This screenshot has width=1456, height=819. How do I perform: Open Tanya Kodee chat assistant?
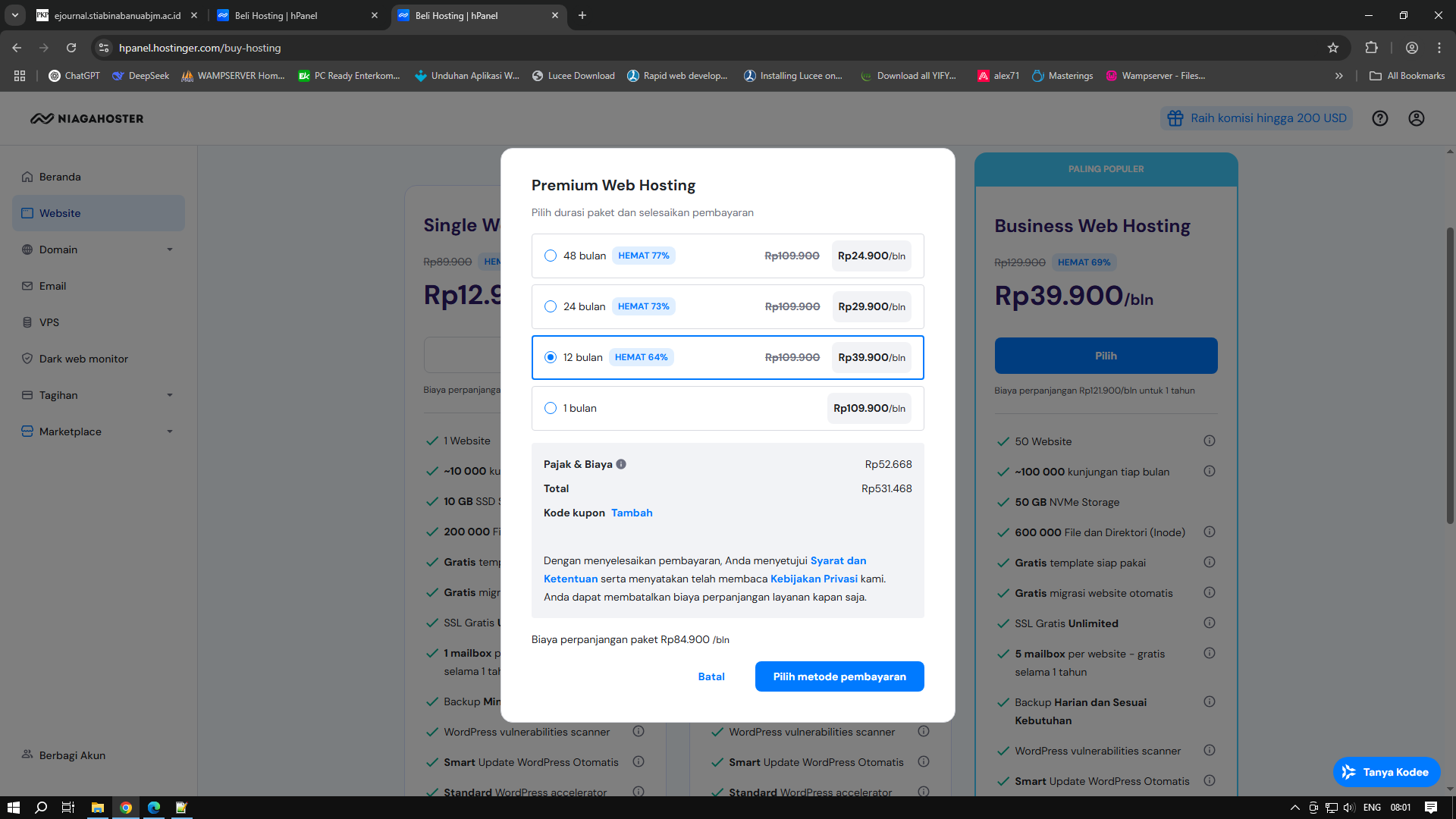point(1386,772)
